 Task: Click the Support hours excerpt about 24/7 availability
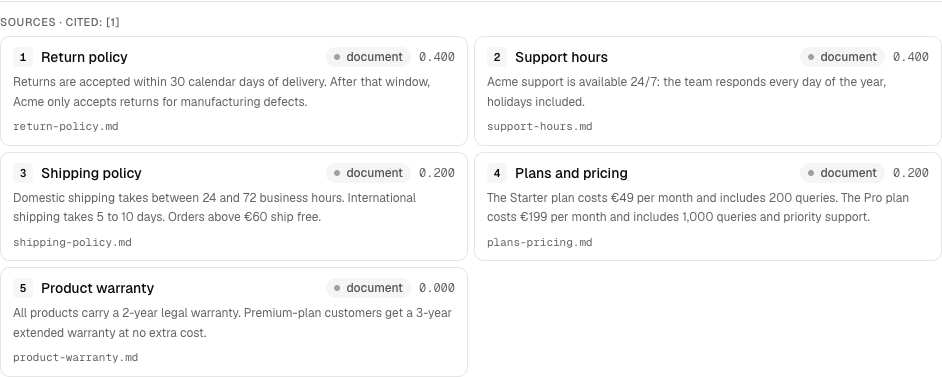687,92
